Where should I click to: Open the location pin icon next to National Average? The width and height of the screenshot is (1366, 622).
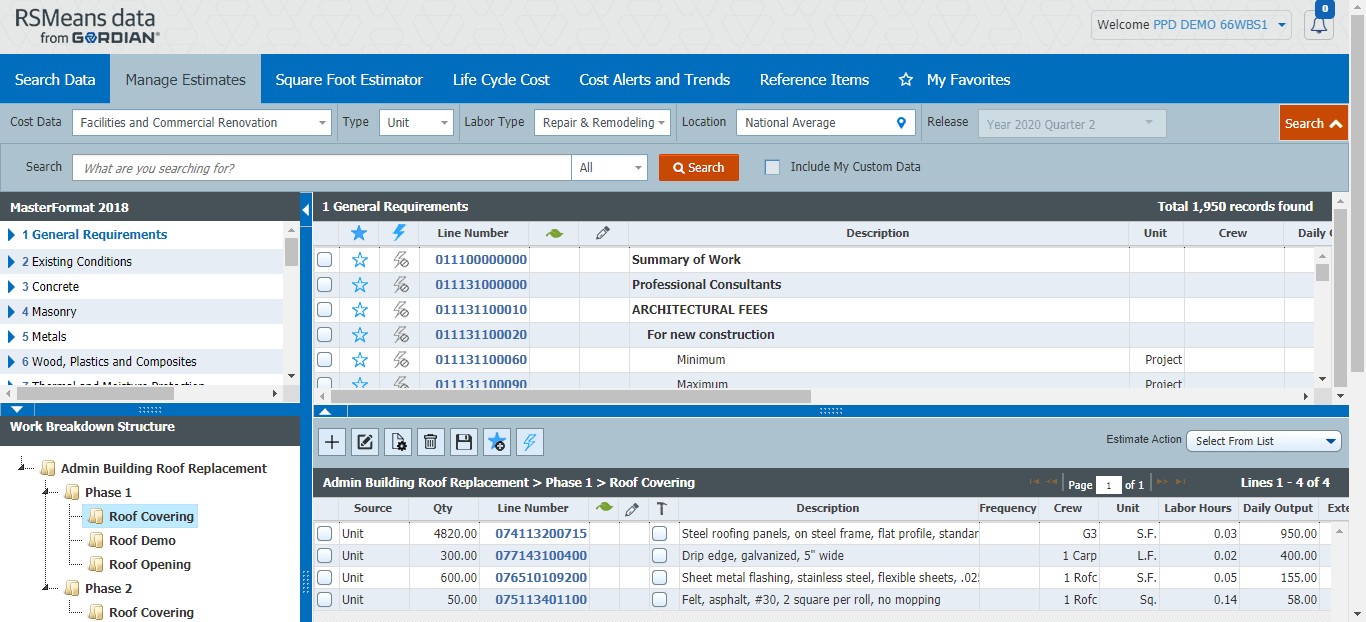coord(899,122)
